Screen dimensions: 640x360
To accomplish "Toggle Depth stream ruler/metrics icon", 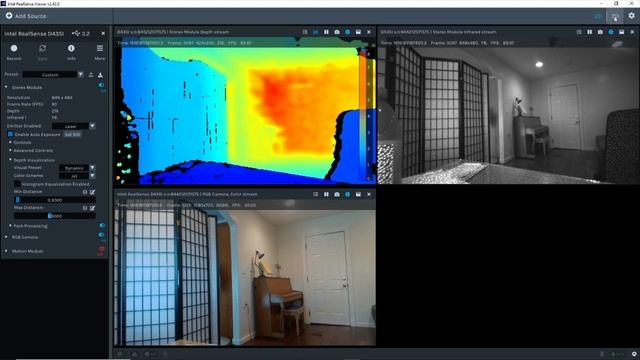I will [x=316, y=32].
